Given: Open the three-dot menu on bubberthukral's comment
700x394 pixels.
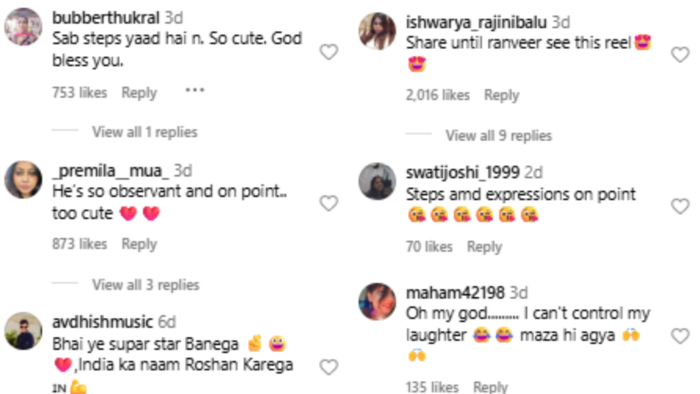Looking at the screenshot, I should 195,91.
